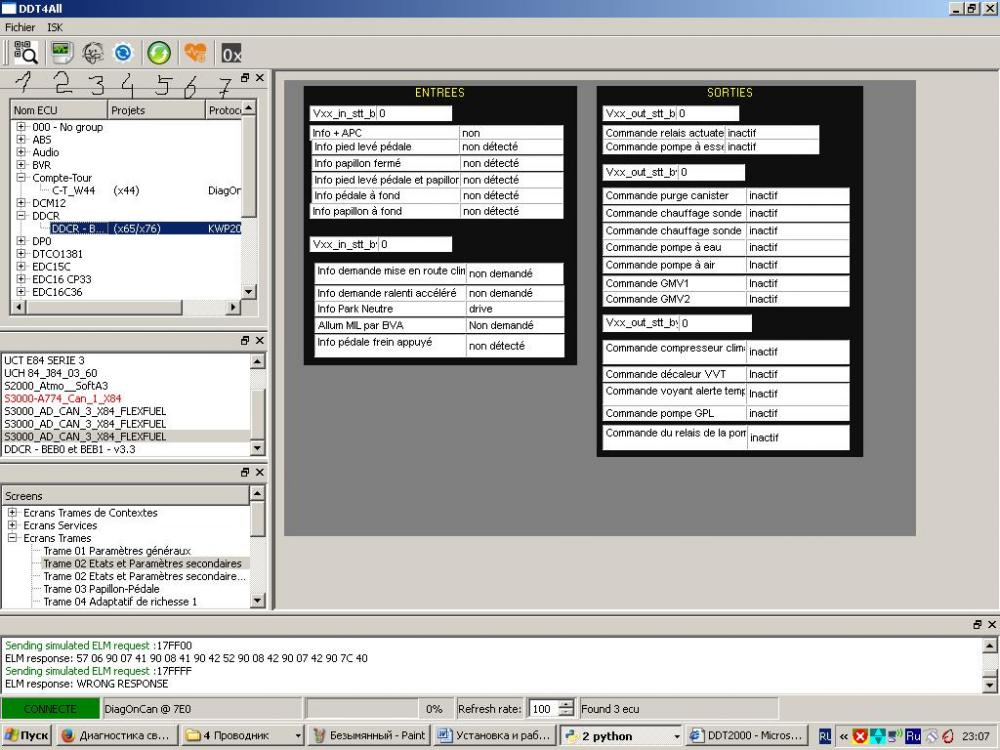This screenshot has height=750, width=1000.
Task: Click the green circular arrow toolbar icon
Action: pos(159,52)
